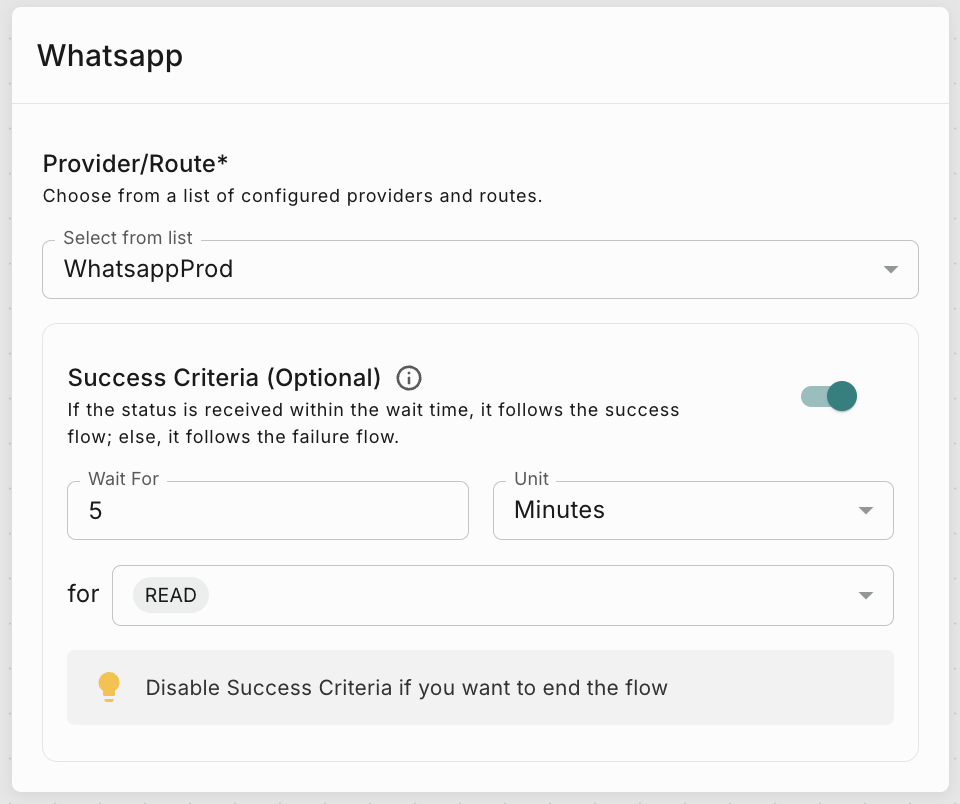The height and width of the screenshot is (804, 960).
Task: Click the word Minutes in Unit field
Action: pyautogui.click(x=558, y=510)
